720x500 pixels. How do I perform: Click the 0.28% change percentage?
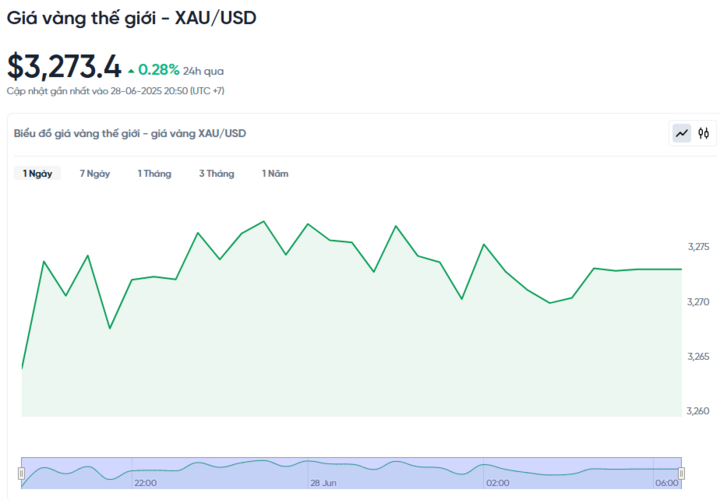click(159, 70)
